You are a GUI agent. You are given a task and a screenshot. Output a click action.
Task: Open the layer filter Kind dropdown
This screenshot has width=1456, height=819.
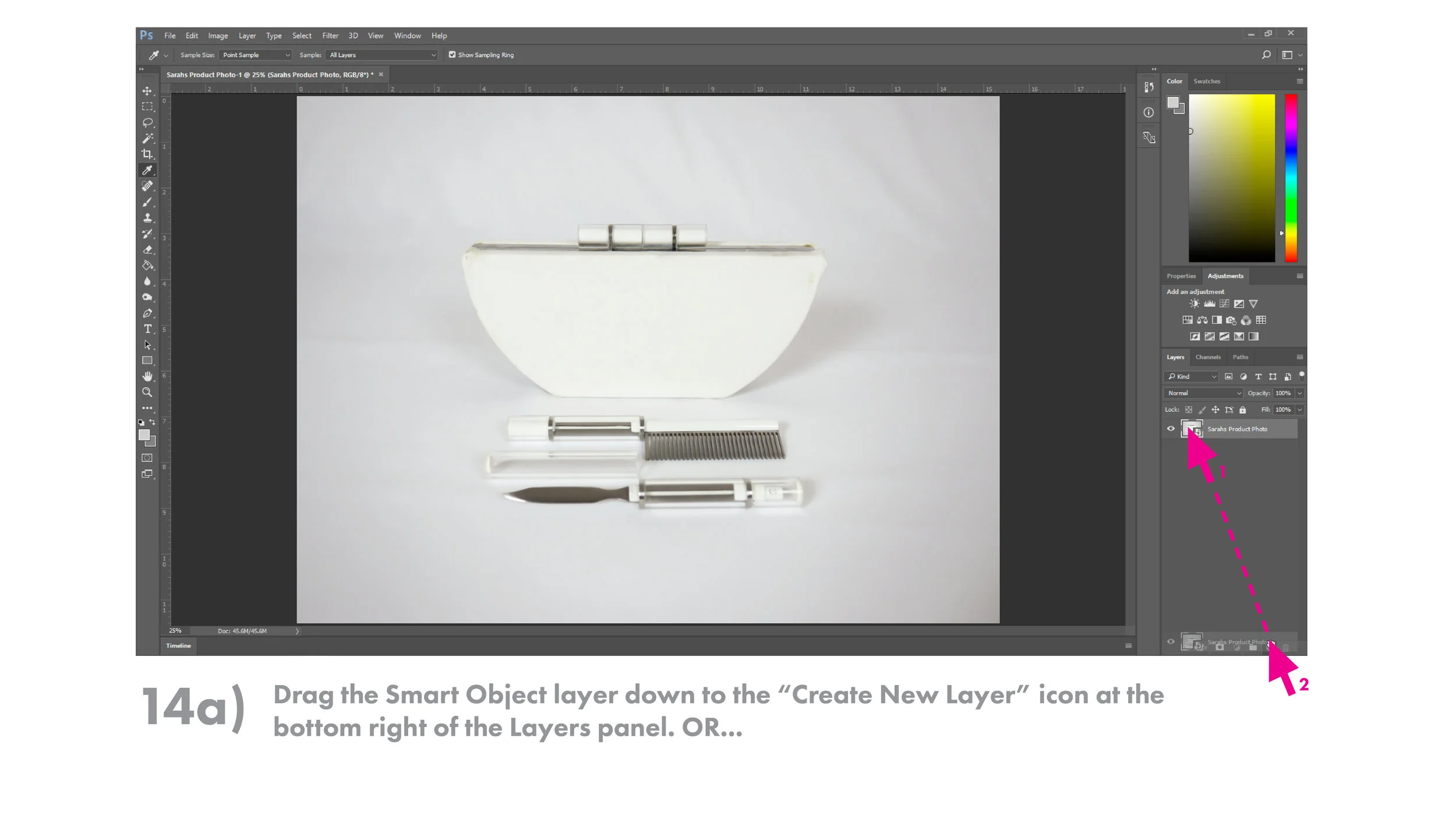[1191, 376]
